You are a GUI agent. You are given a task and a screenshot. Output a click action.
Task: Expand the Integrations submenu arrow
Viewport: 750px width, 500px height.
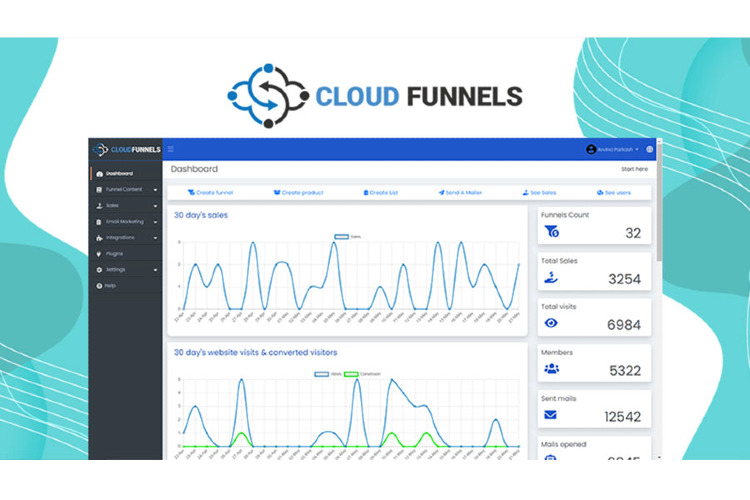(155, 238)
